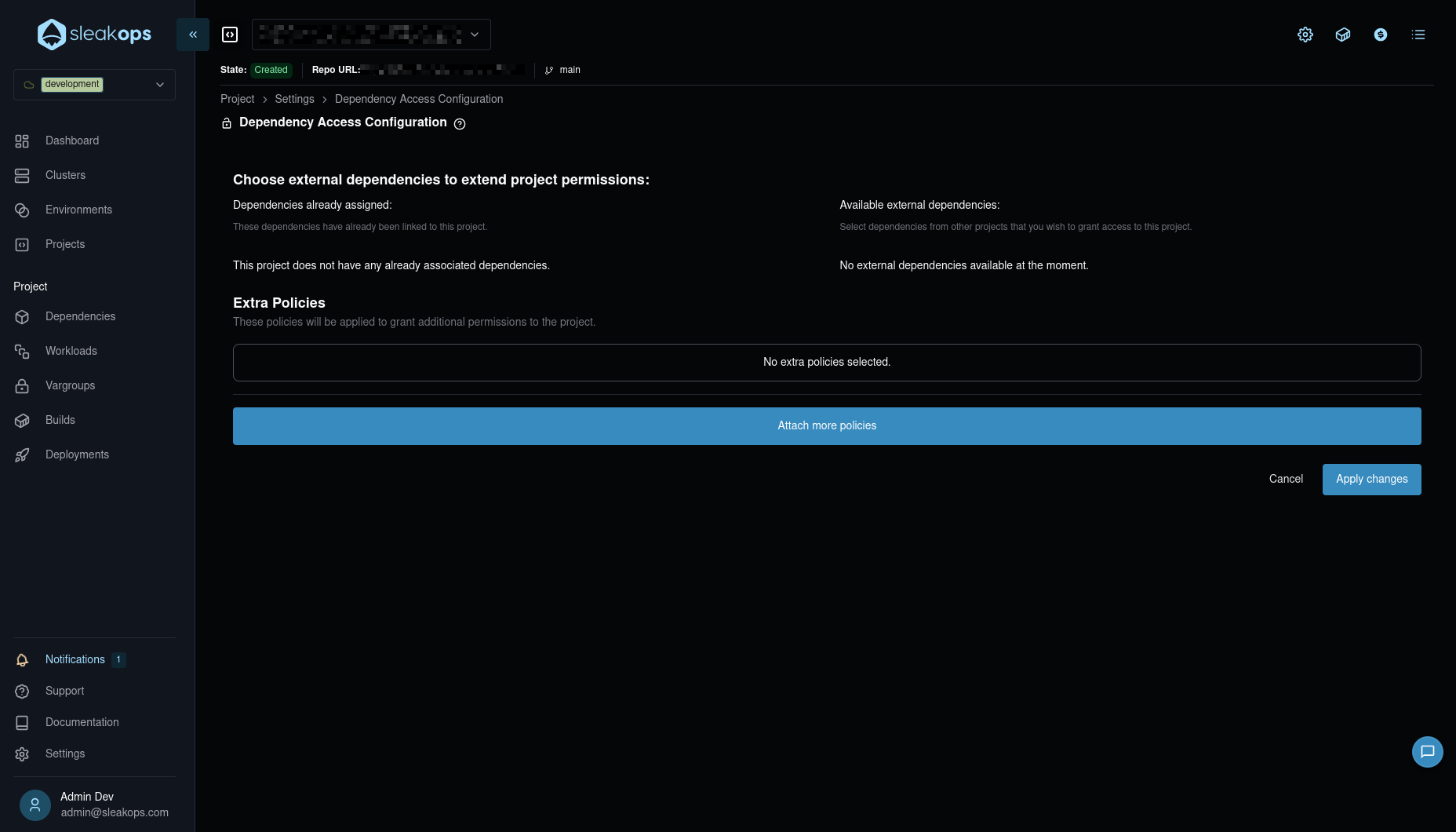Navigate to Deployments section

(77, 454)
